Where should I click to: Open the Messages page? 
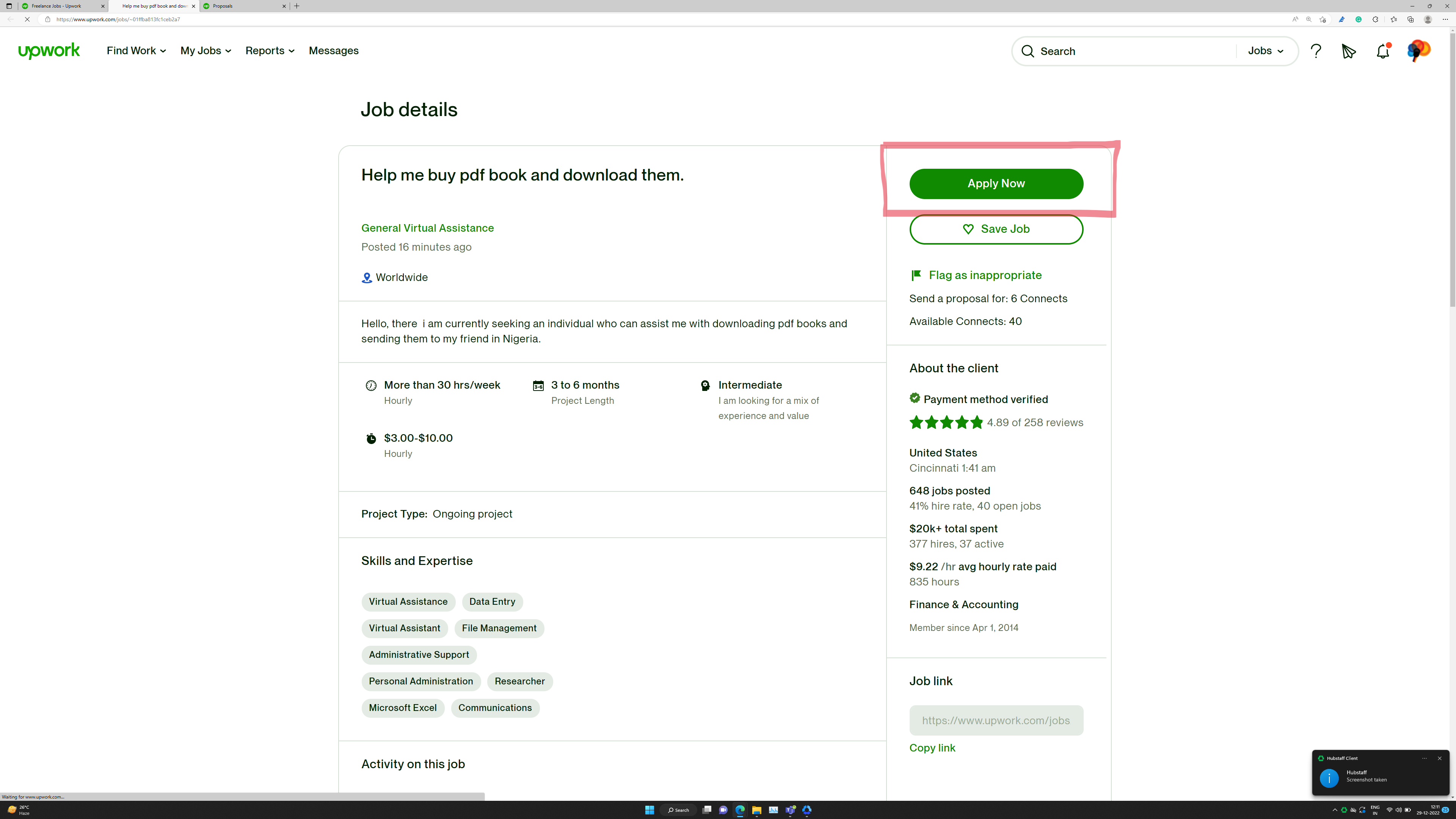pyautogui.click(x=334, y=51)
